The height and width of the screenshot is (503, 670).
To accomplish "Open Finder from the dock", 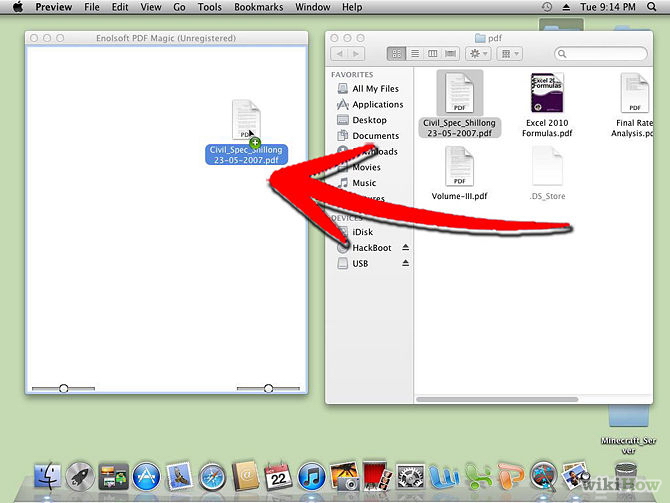I will point(48,477).
